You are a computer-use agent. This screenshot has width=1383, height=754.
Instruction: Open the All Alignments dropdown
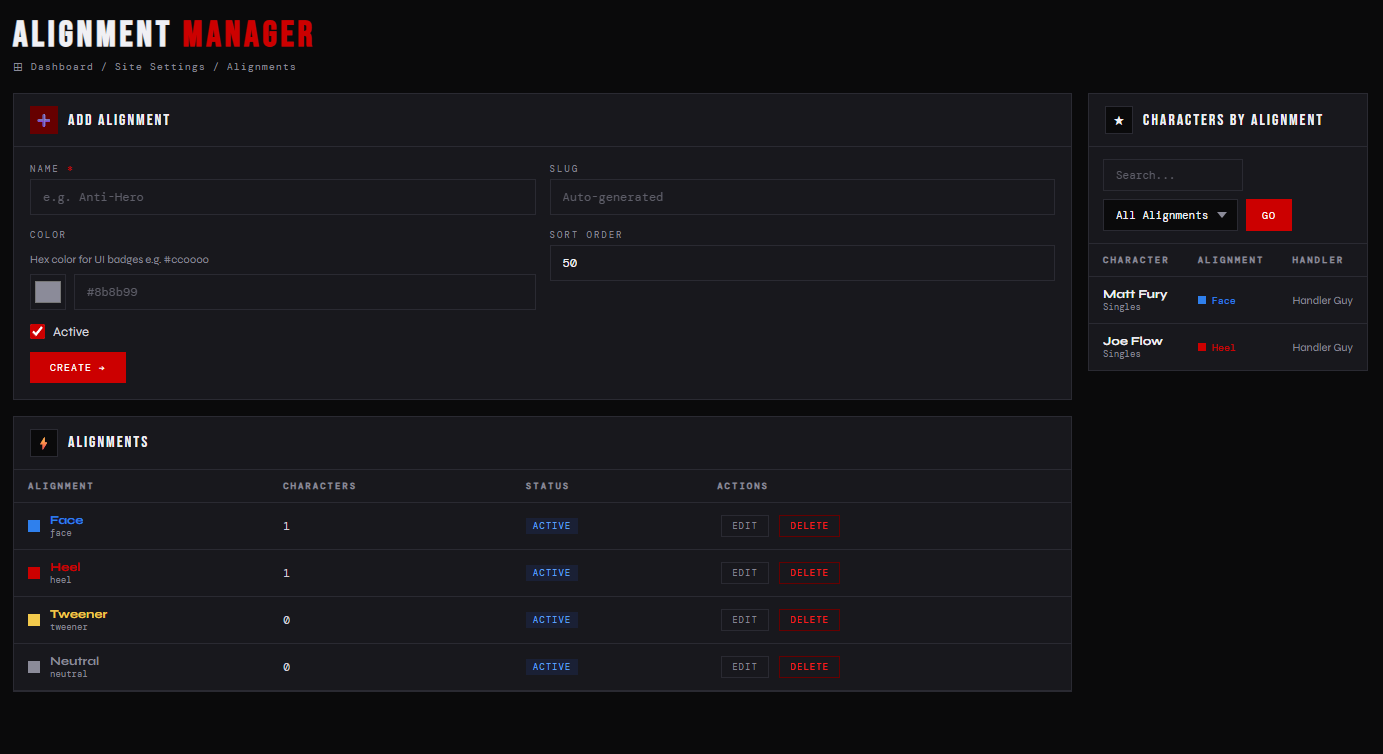(x=1170, y=215)
